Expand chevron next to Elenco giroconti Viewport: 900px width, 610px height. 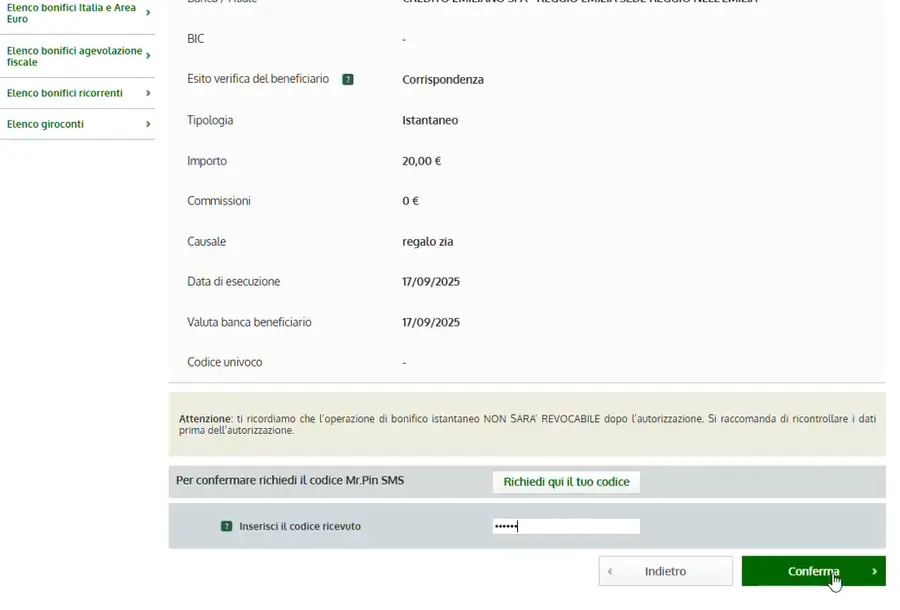pos(148,124)
